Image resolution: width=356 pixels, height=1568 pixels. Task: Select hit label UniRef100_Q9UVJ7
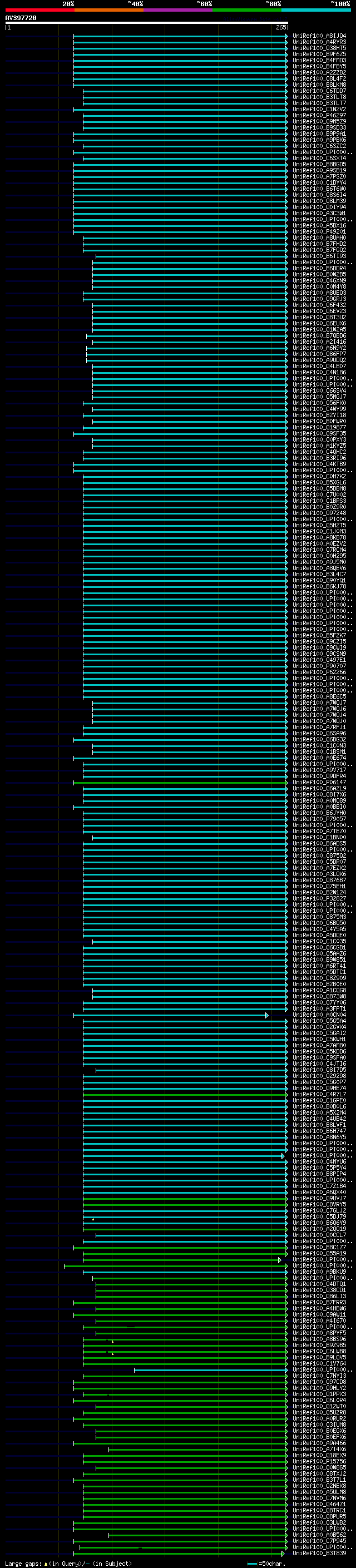coord(319,1198)
